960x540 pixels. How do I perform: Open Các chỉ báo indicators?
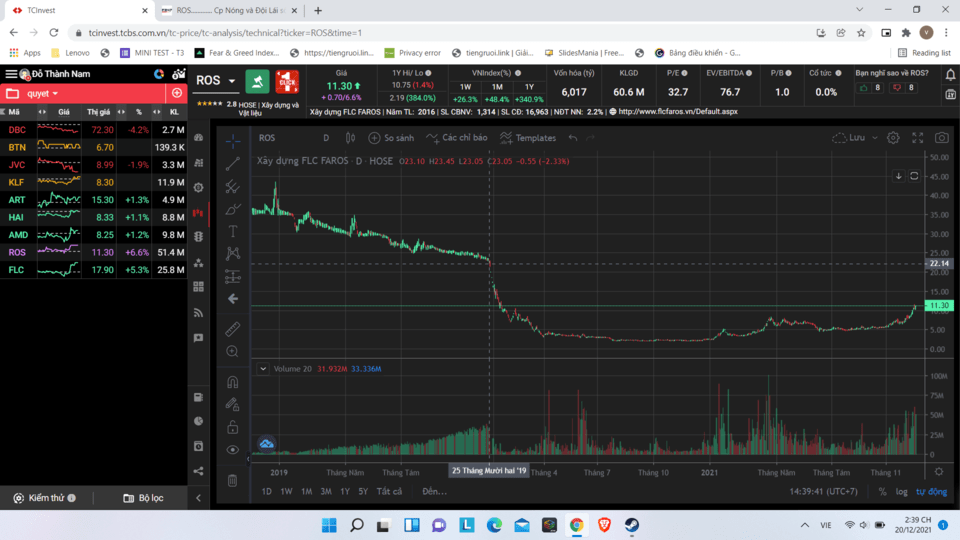click(x=457, y=138)
